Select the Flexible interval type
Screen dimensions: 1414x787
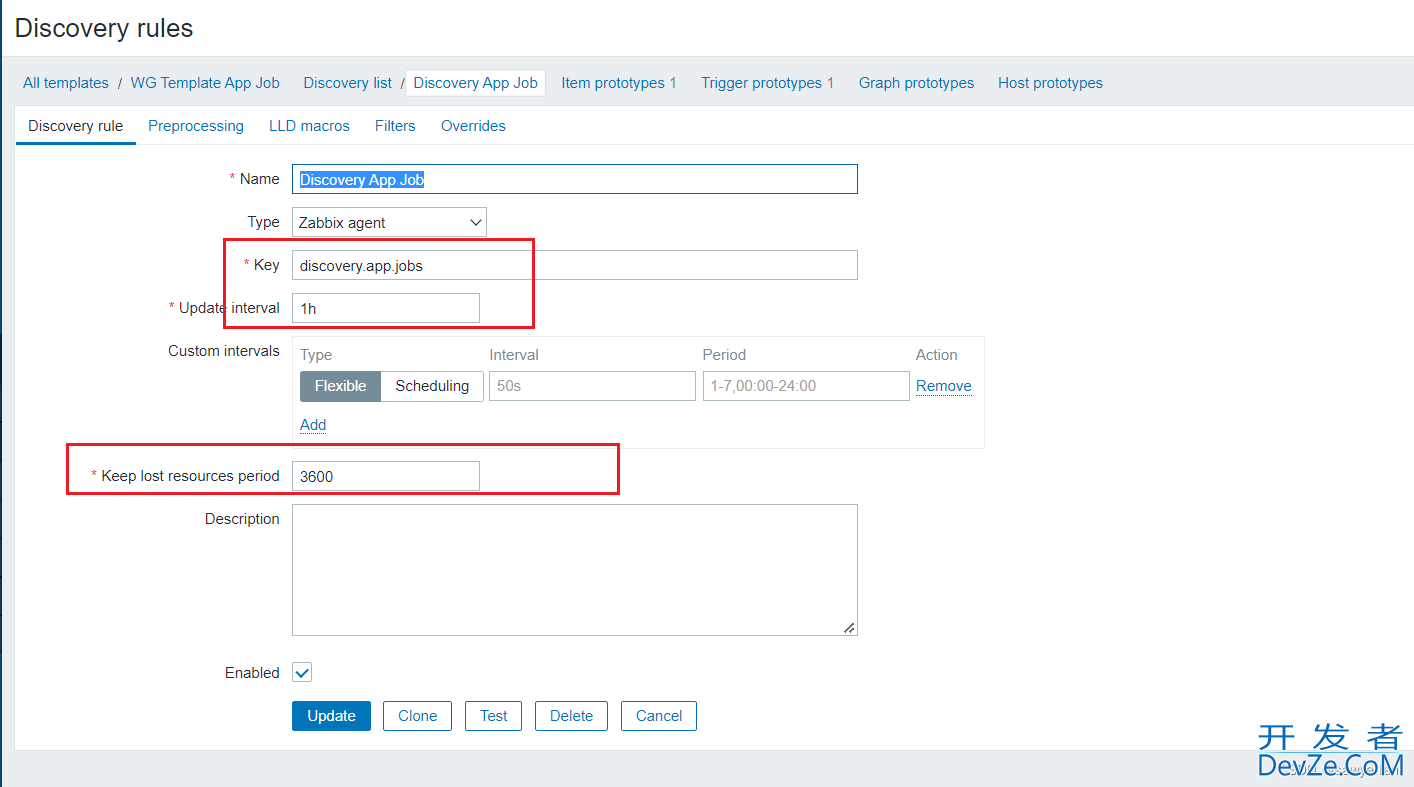340,386
